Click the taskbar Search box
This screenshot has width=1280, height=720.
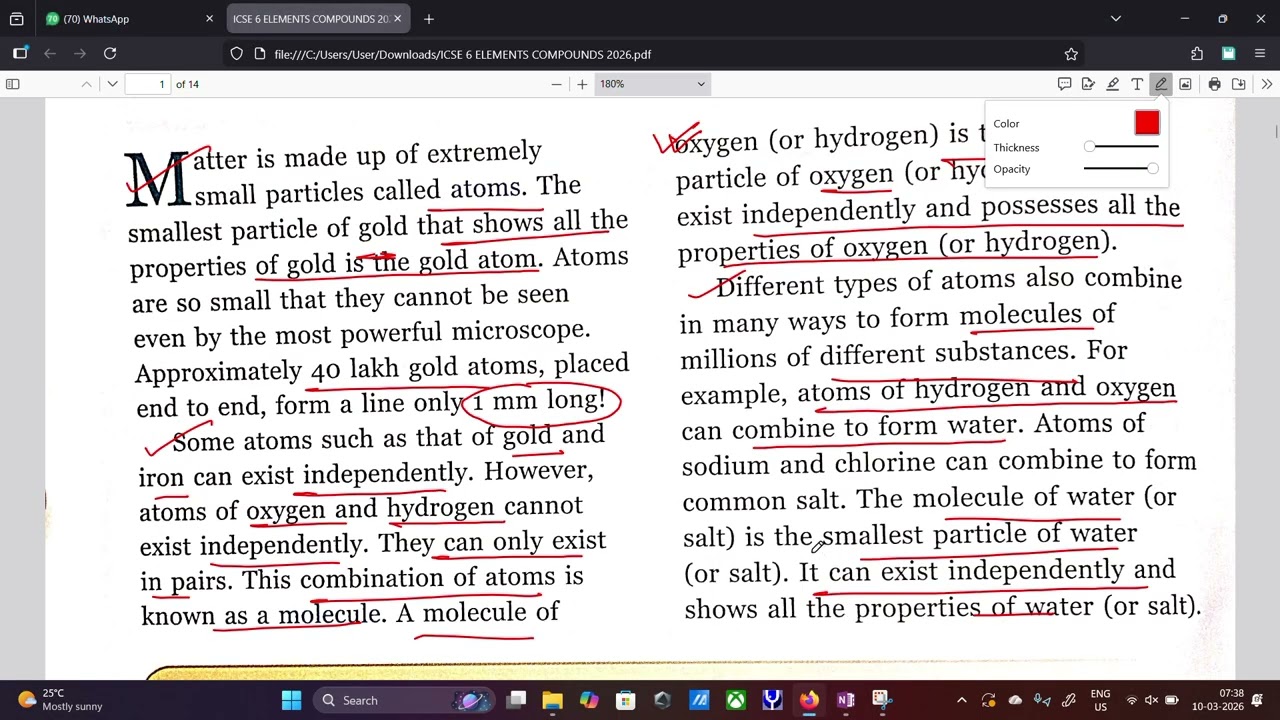(x=406, y=700)
